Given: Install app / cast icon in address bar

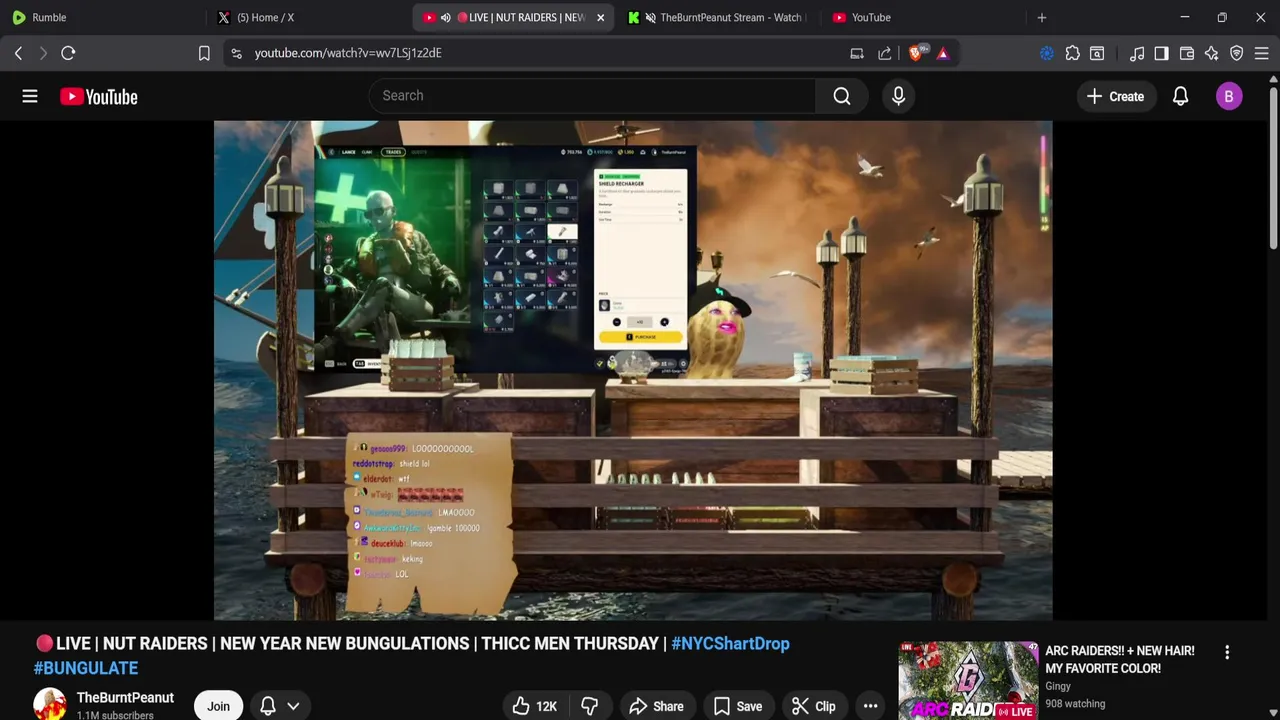Looking at the screenshot, I should (857, 53).
